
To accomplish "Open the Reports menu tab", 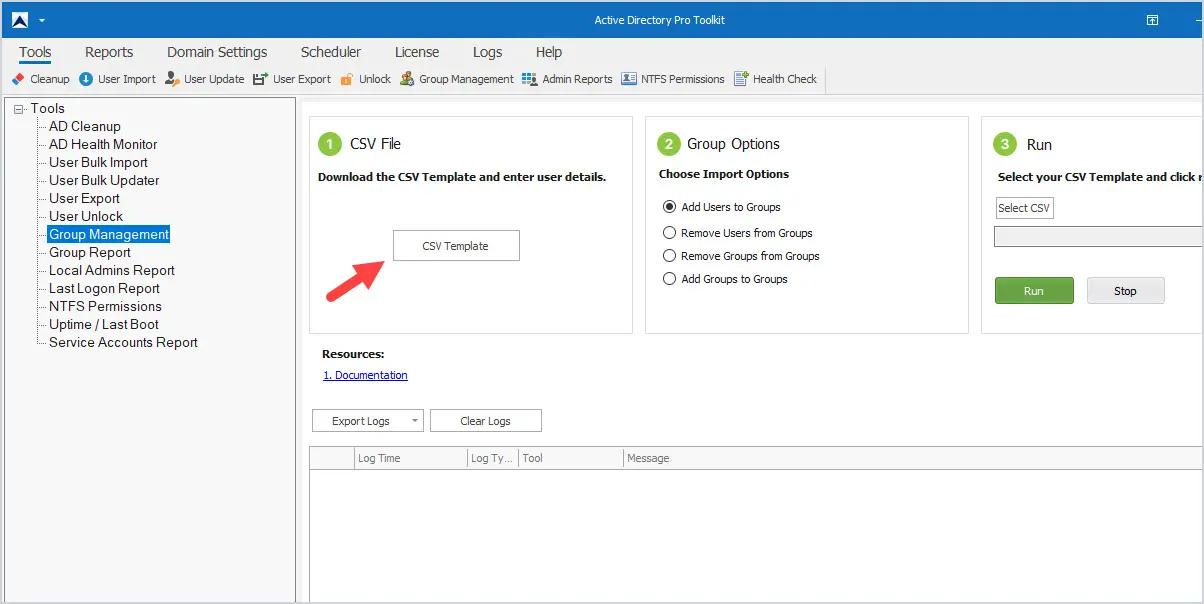I will coord(109,52).
